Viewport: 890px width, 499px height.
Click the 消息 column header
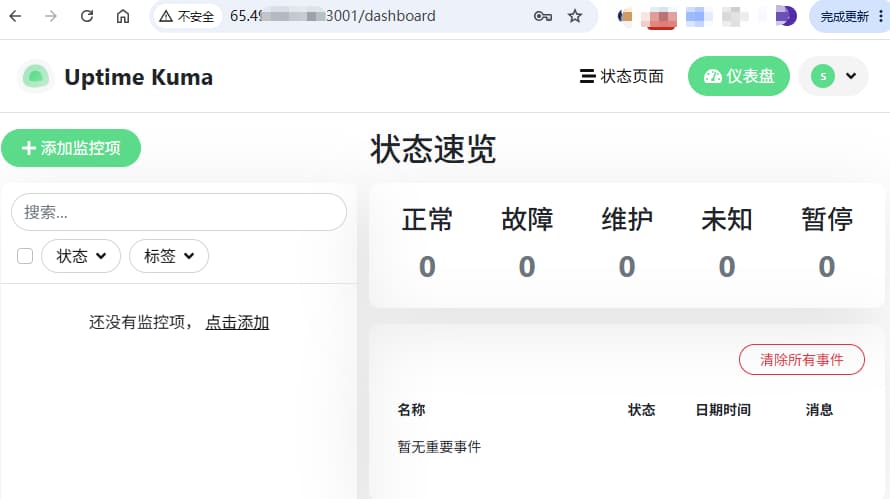(819, 409)
